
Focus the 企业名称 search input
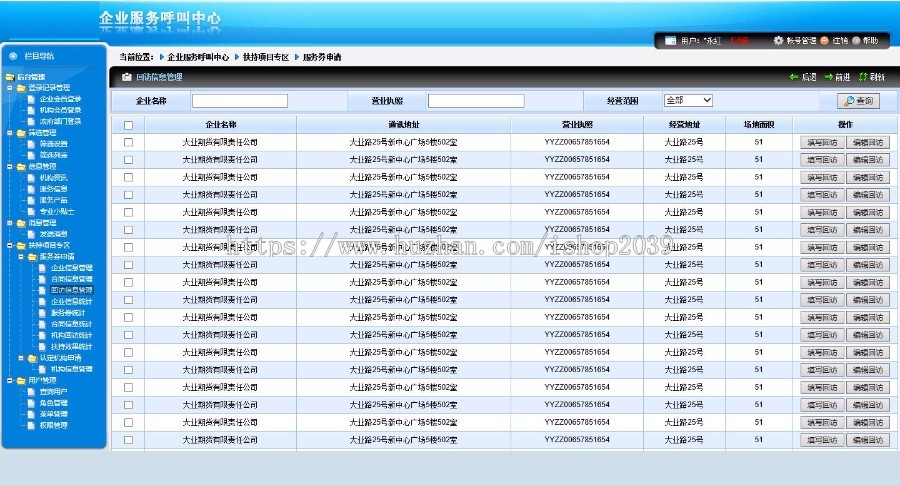pyautogui.click(x=239, y=101)
